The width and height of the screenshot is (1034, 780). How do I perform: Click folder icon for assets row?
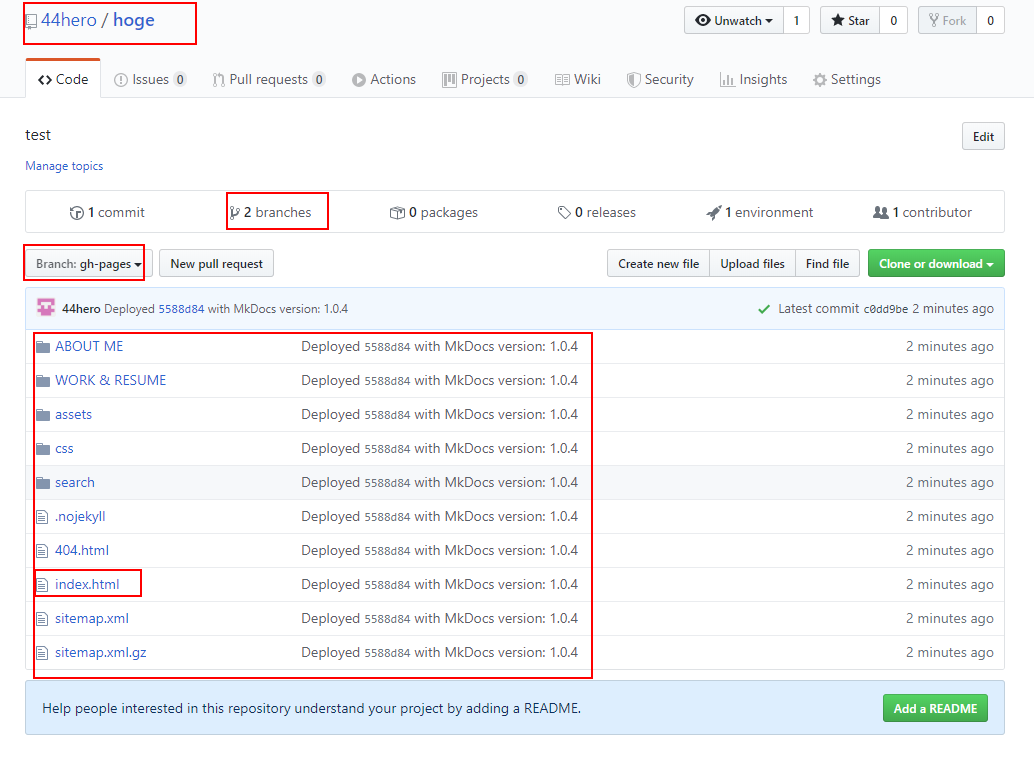(43, 415)
